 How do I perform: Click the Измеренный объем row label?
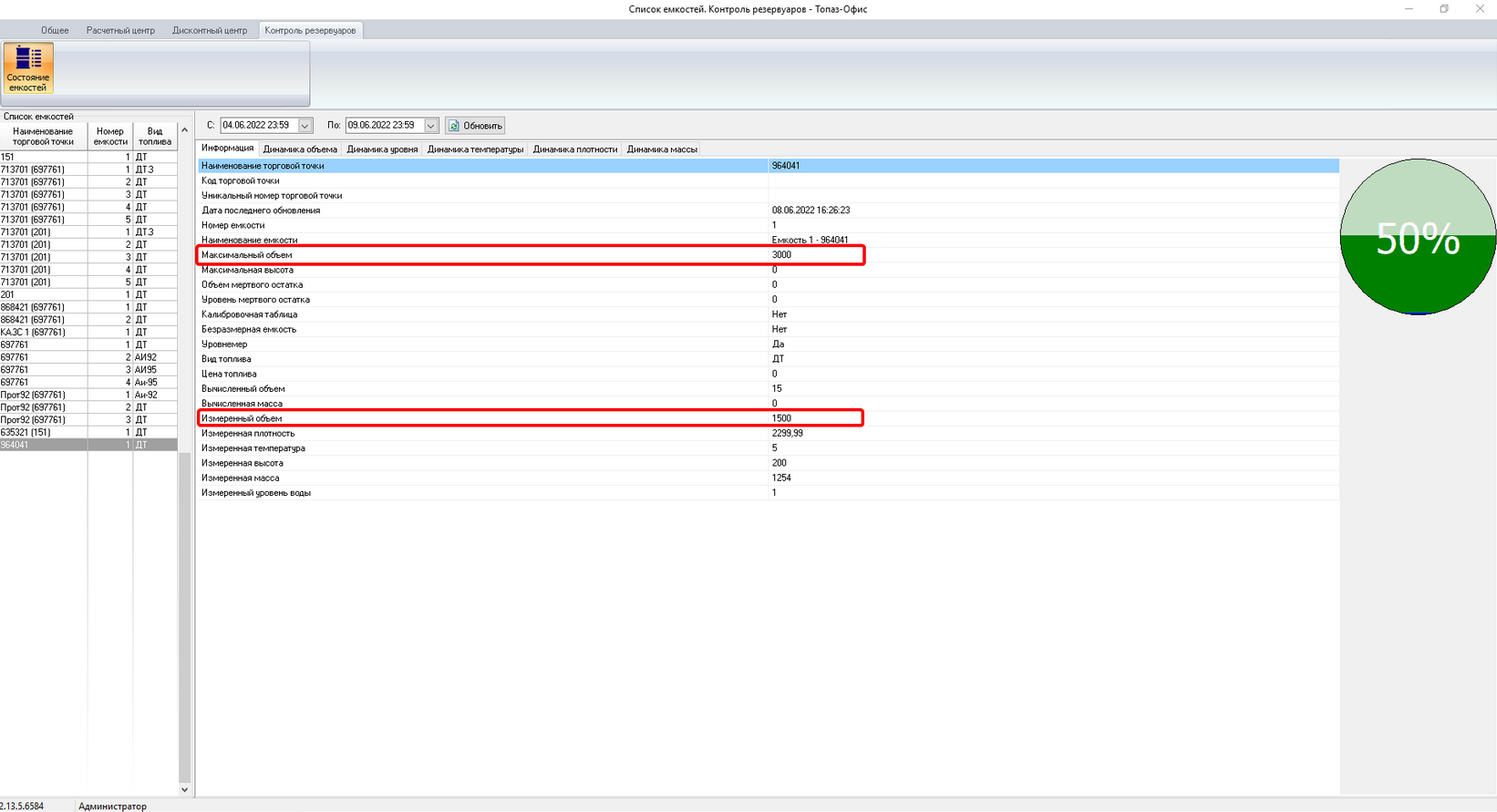pyautogui.click(x=242, y=418)
